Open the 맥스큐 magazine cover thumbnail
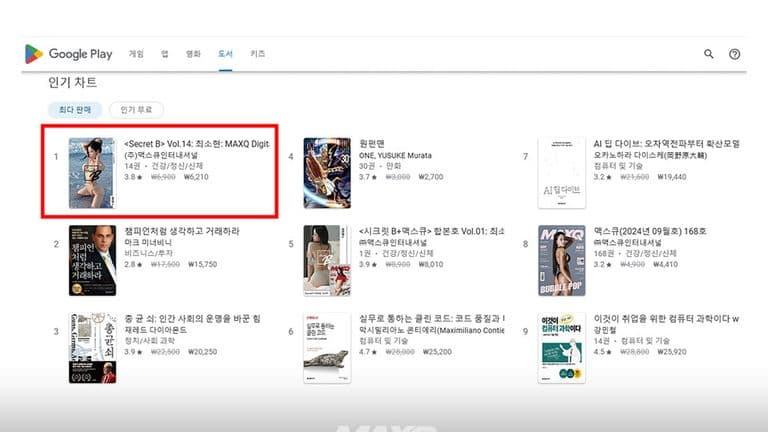This screenshot has height=432, width=768. coord(561,260)
